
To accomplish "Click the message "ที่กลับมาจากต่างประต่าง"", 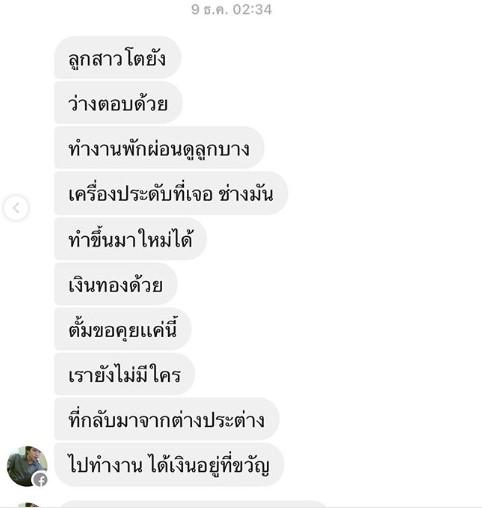I will (x=167, y=420).
